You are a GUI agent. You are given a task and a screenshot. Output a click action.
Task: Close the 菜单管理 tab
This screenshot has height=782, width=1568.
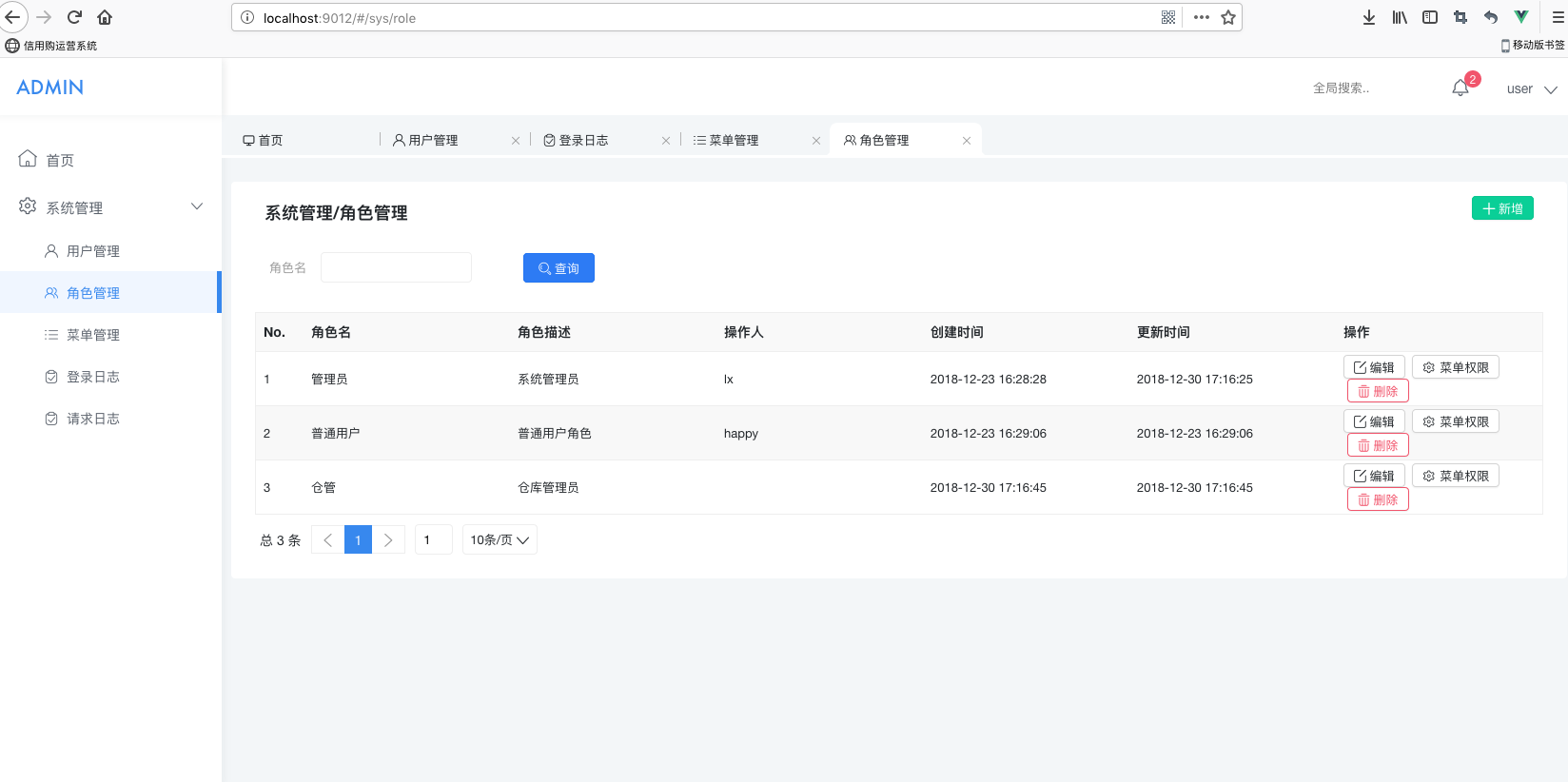(x=816, y=141)
